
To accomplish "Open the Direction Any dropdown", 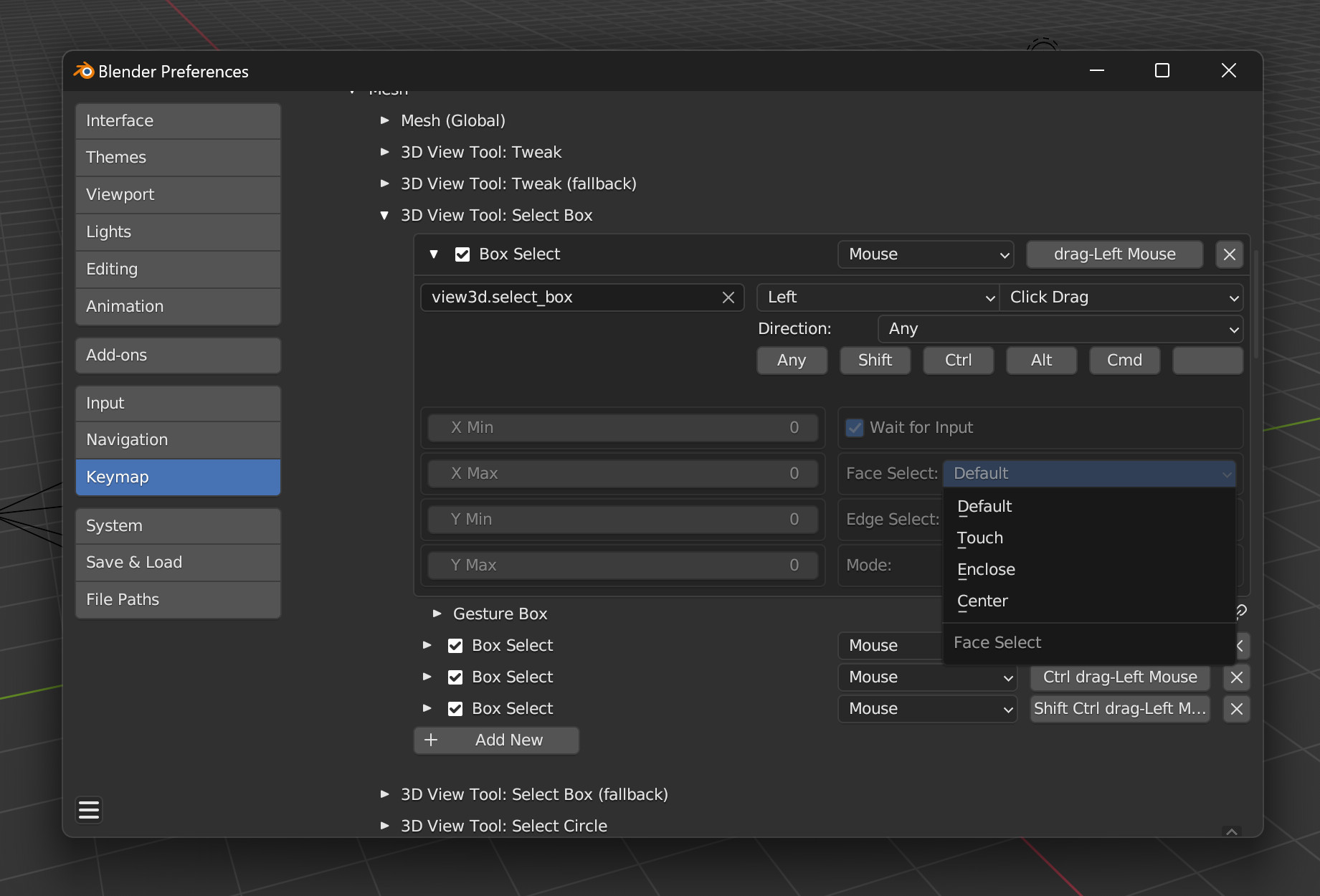I will click(x=1060, y=329).
